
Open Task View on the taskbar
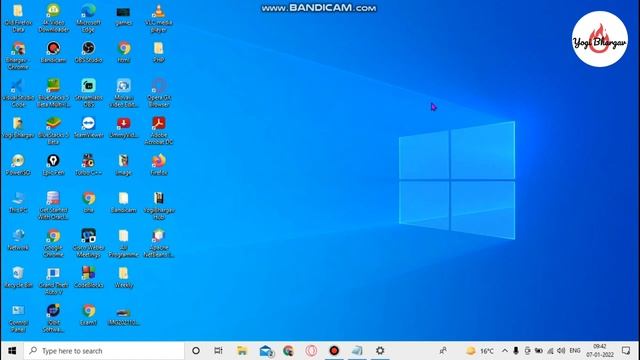(x=218, y=351)
